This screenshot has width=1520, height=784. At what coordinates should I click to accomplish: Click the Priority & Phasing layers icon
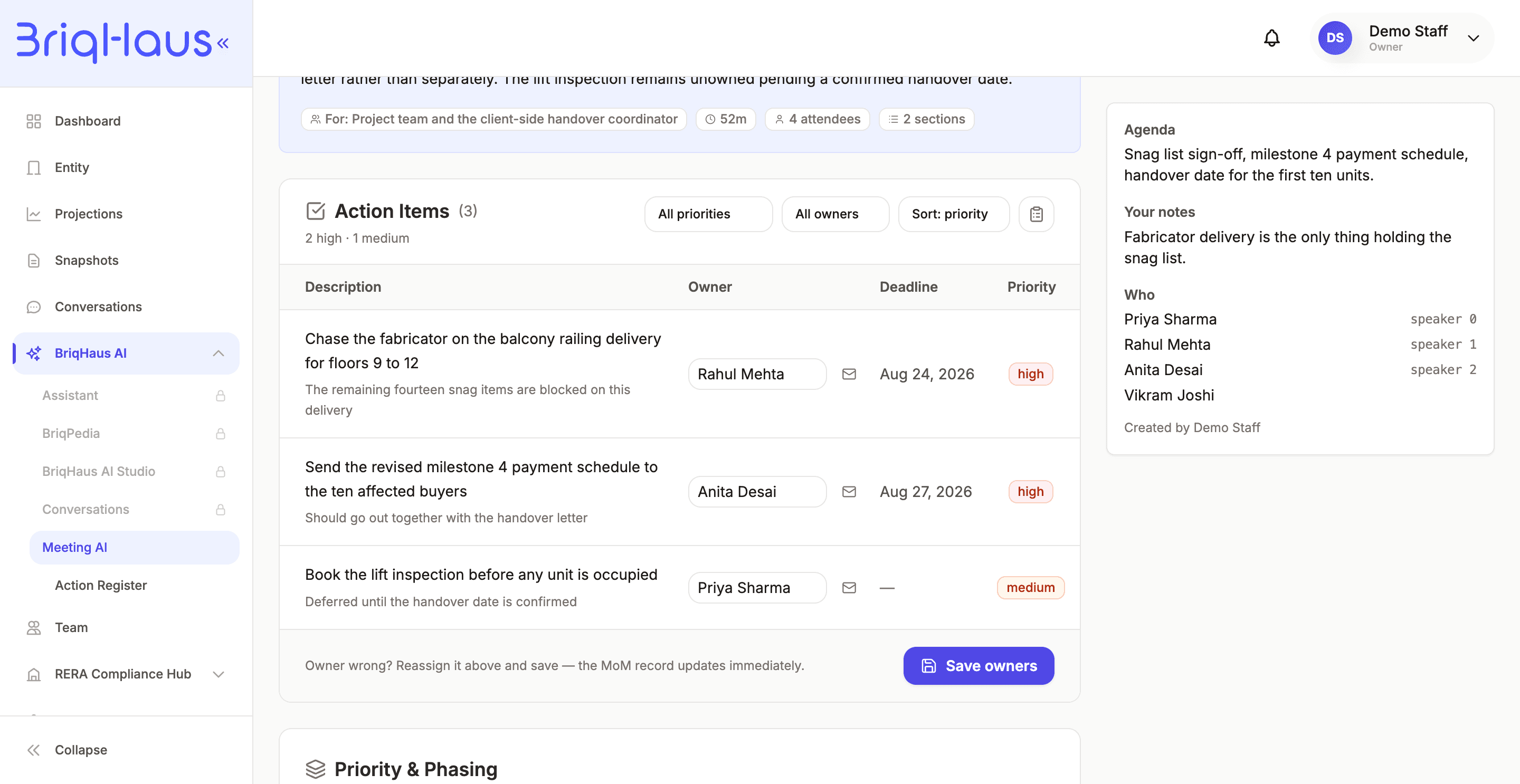316,769
